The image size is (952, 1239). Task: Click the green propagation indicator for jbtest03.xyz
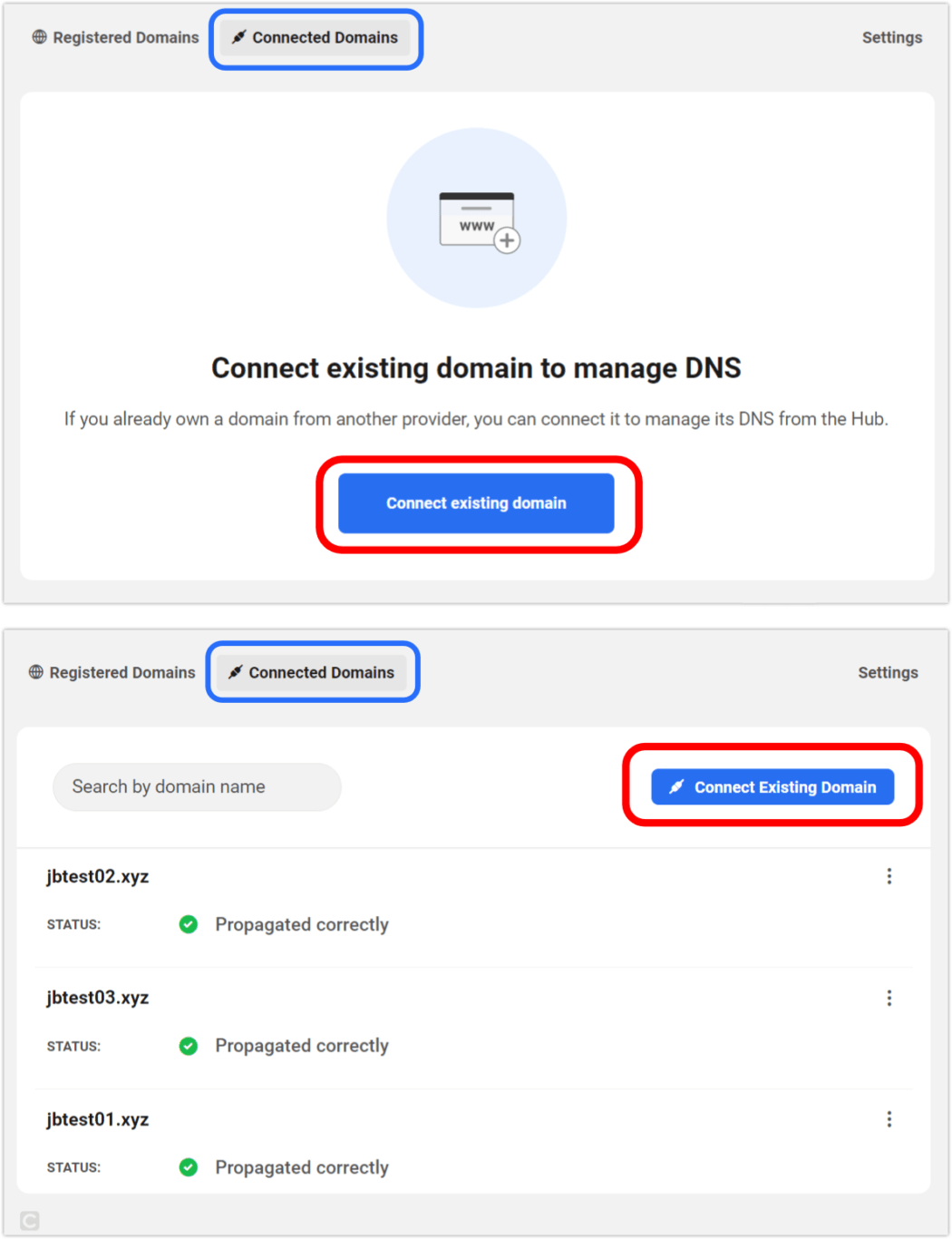[x=188, y=1046]
